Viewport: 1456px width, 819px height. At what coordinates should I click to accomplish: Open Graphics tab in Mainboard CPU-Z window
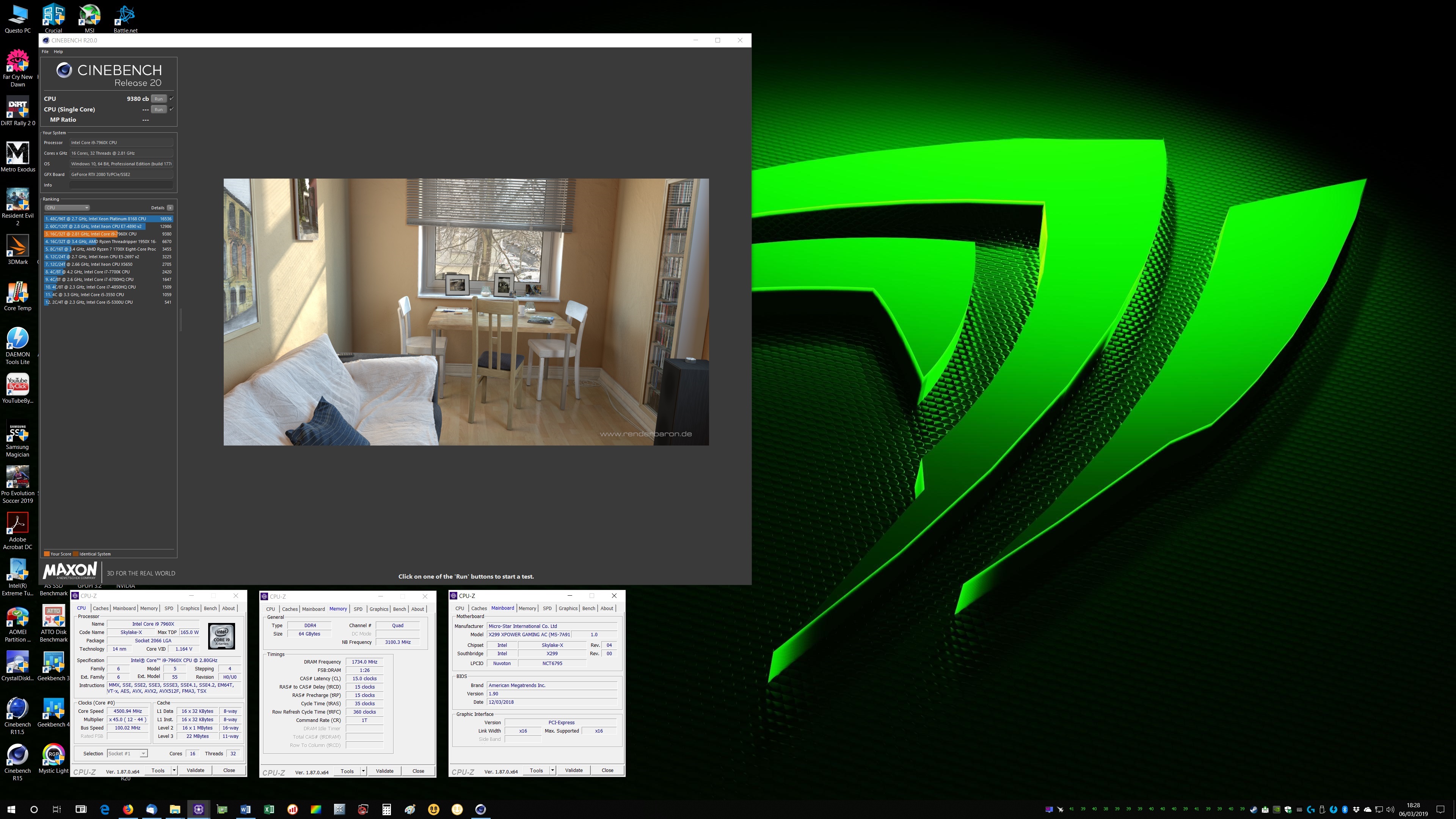pos(568,609)
